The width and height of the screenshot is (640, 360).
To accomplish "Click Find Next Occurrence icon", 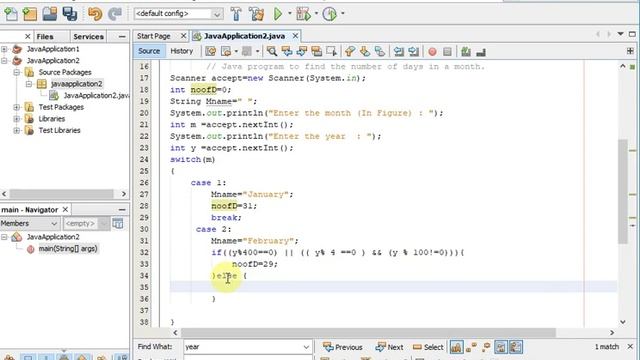I will [x=302, y=51].
